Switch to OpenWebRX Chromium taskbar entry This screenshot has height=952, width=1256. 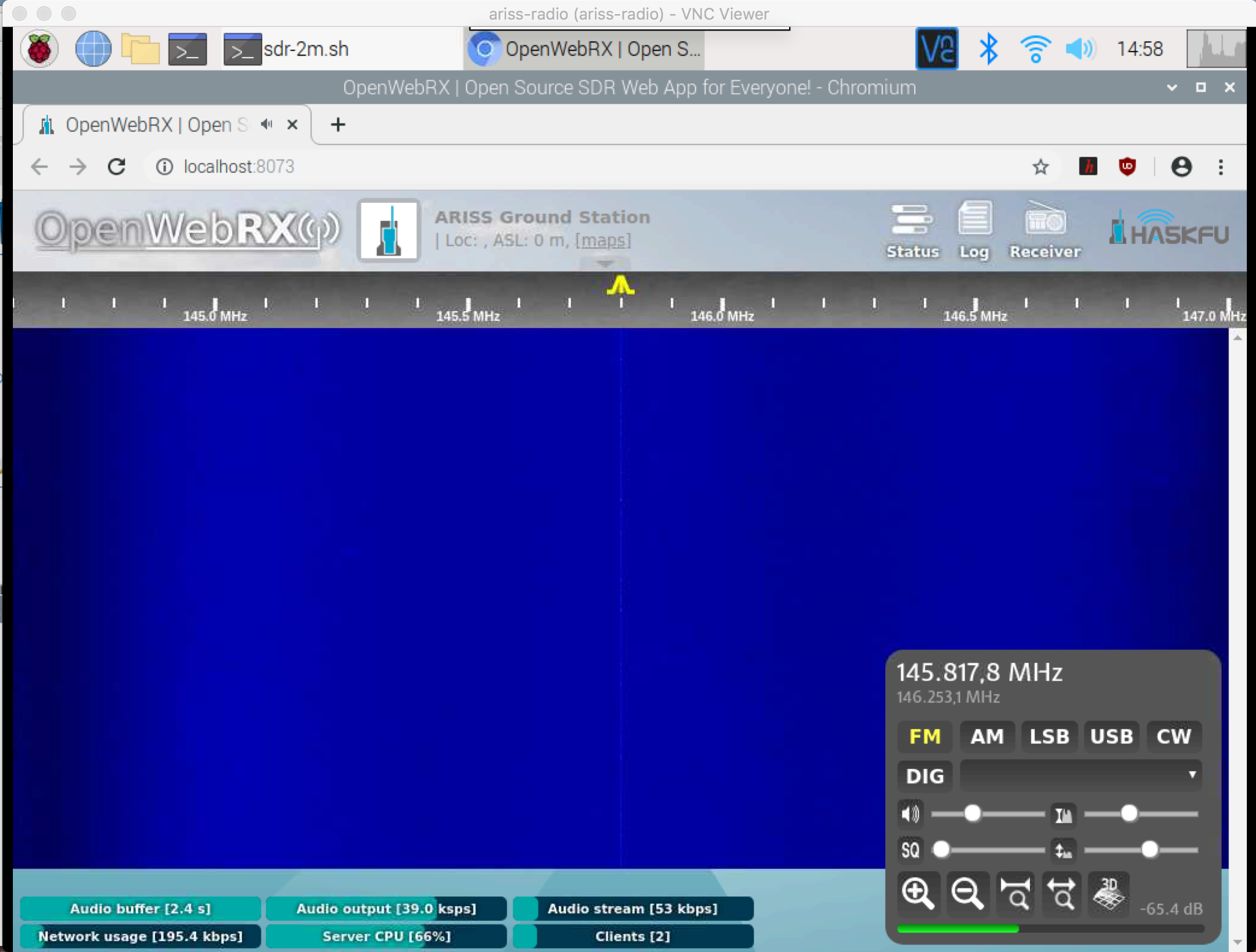[x=585, y=49]
